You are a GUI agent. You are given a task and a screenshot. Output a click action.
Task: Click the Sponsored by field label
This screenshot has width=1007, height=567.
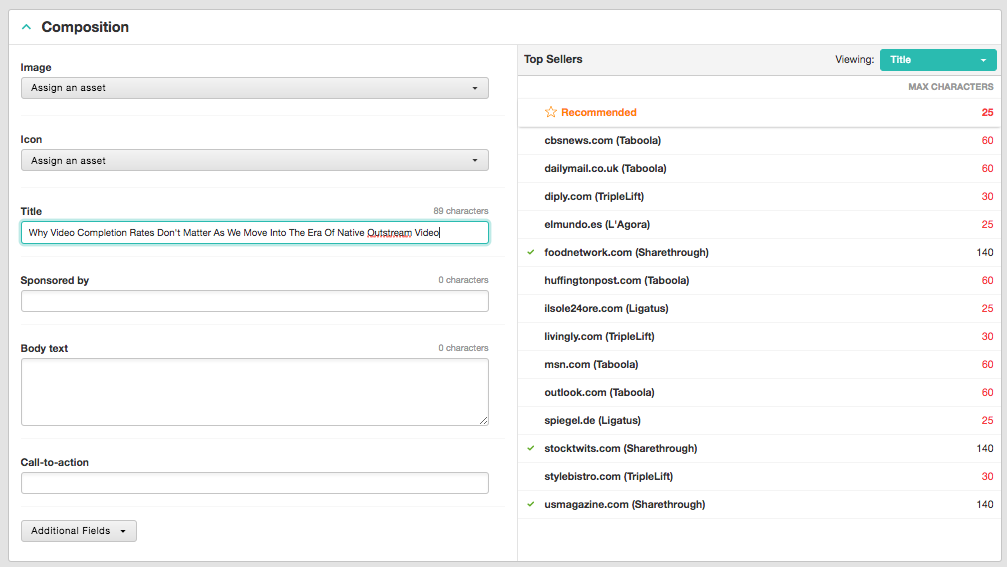click(x=55, y=281)
